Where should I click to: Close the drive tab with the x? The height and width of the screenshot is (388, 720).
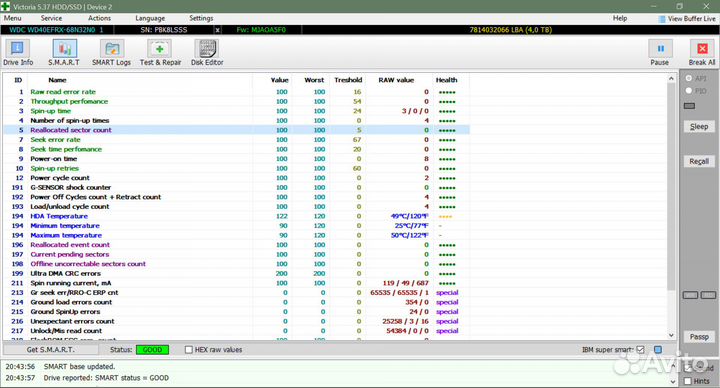pyautogui.click(x=218, y=30)
